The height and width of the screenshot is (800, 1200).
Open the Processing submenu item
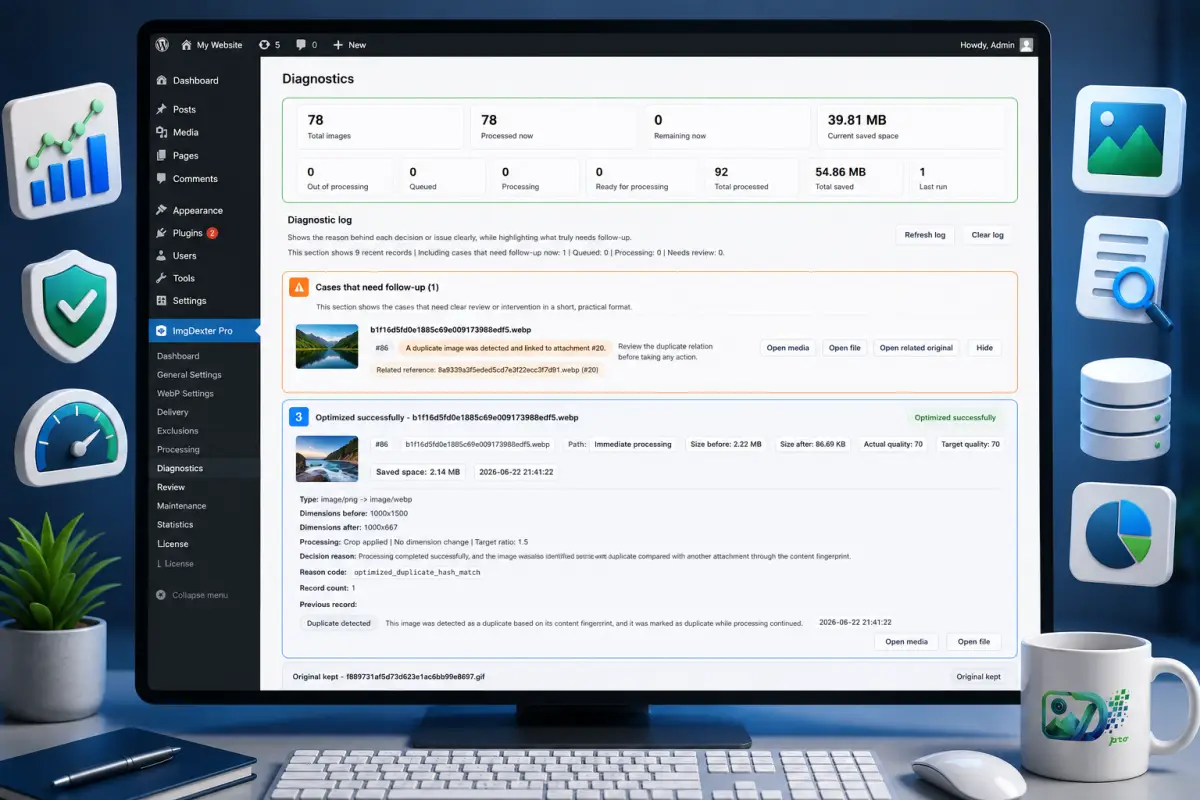(178, 449)
